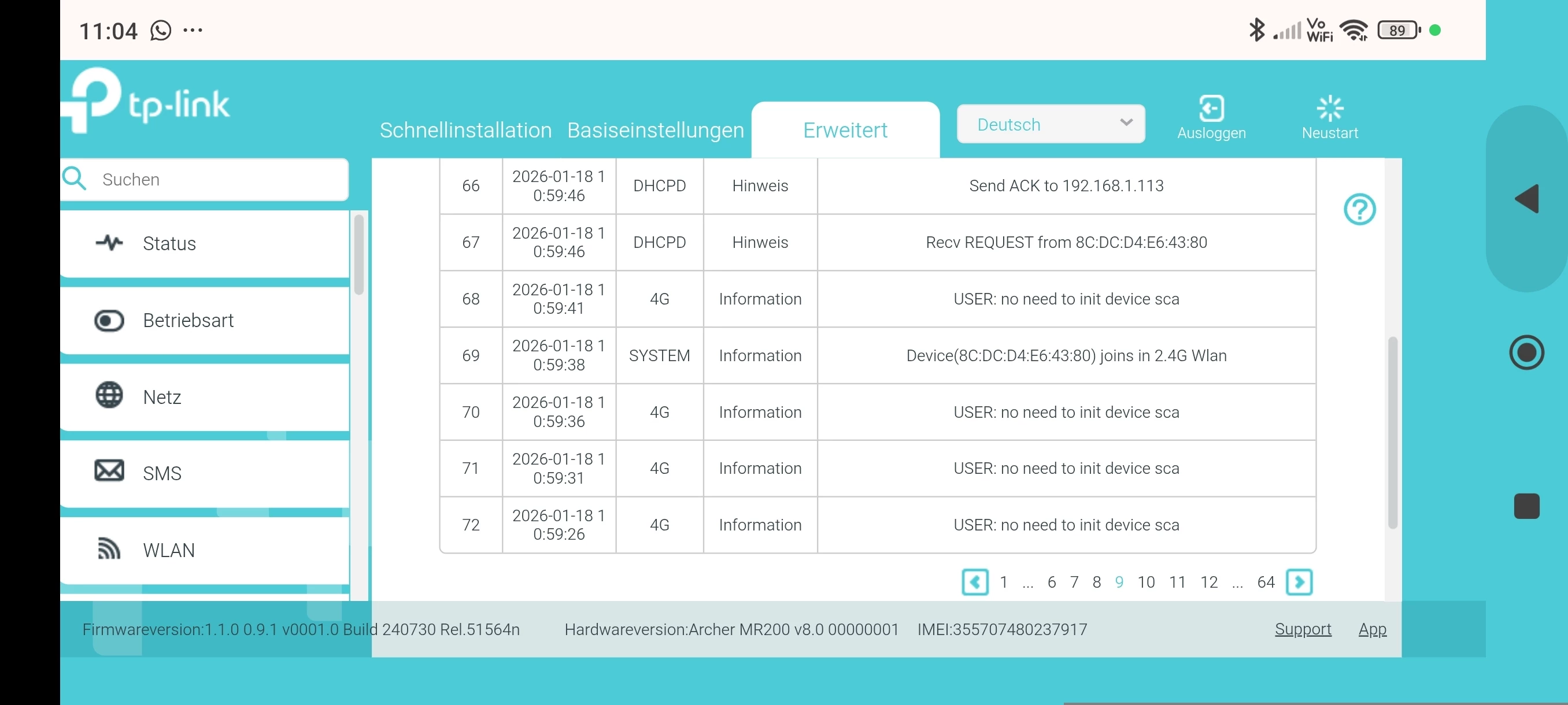Tap the Android back navigation triangle

click(x=1526, y=199)
